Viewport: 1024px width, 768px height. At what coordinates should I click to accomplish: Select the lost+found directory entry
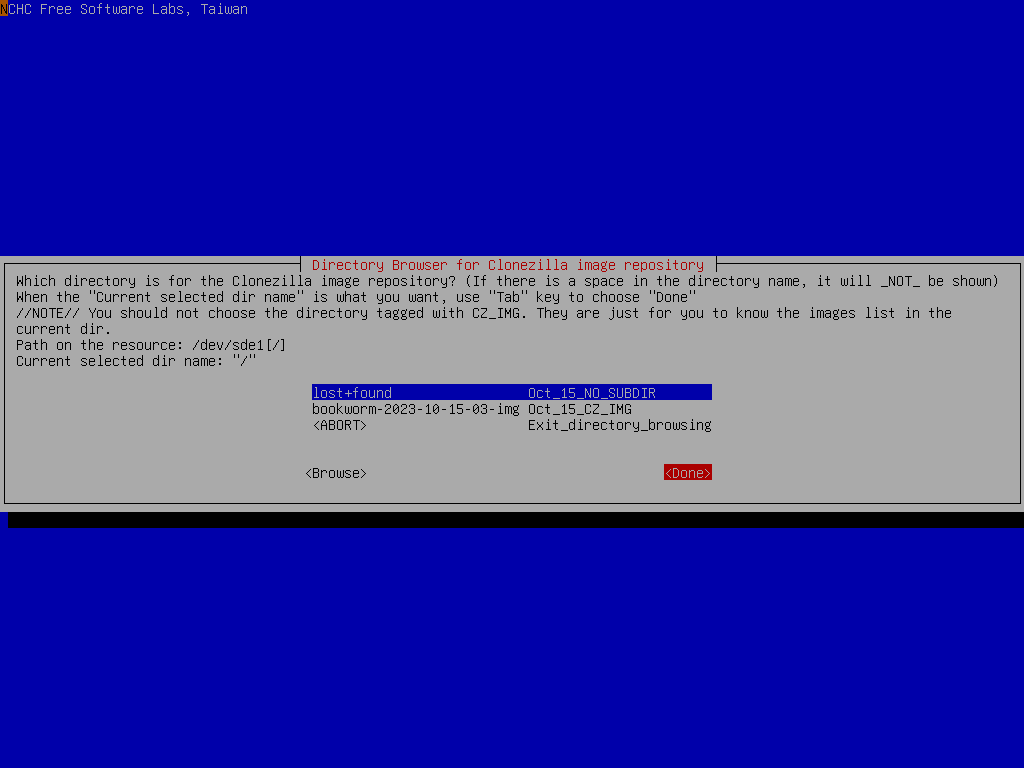pyautogui.click(x=352, y=392)
